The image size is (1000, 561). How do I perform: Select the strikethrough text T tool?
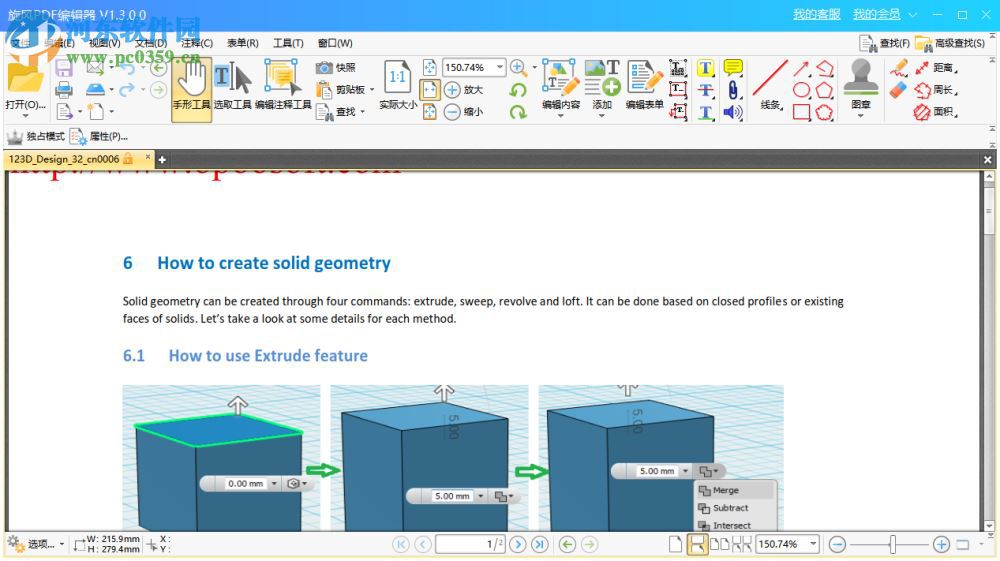pos(705,91)
